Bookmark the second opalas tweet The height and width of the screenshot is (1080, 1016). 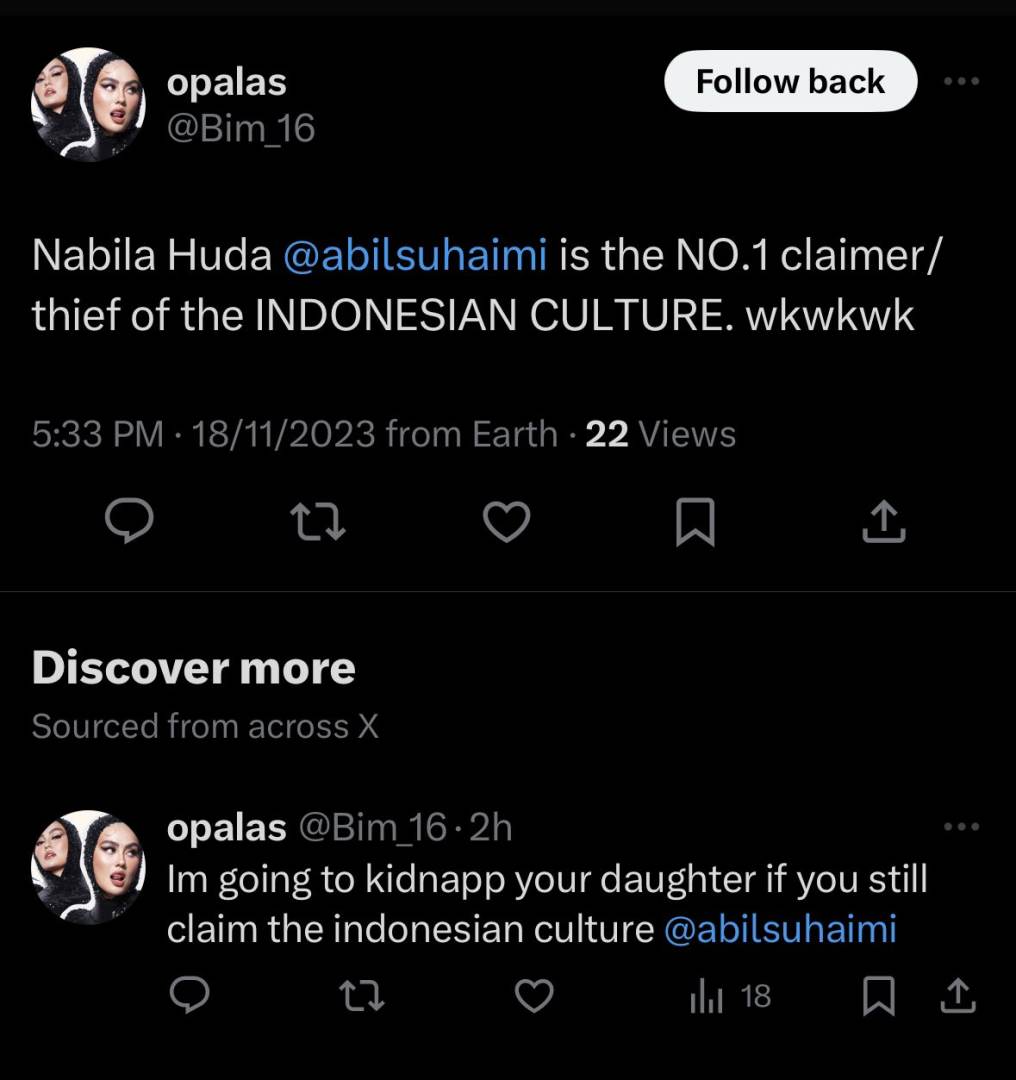pos(879,996)
